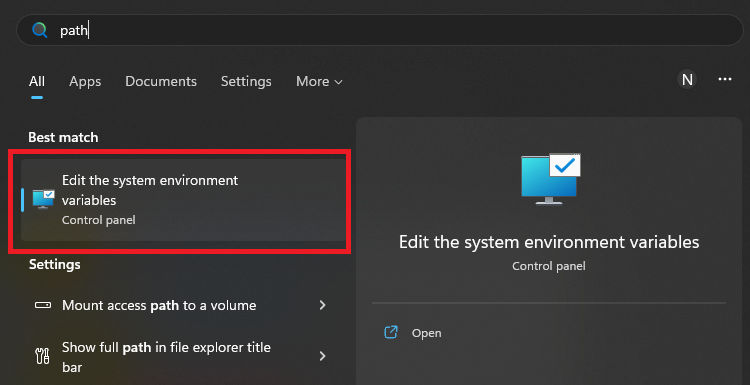Click the search magnifier icon

40,30
